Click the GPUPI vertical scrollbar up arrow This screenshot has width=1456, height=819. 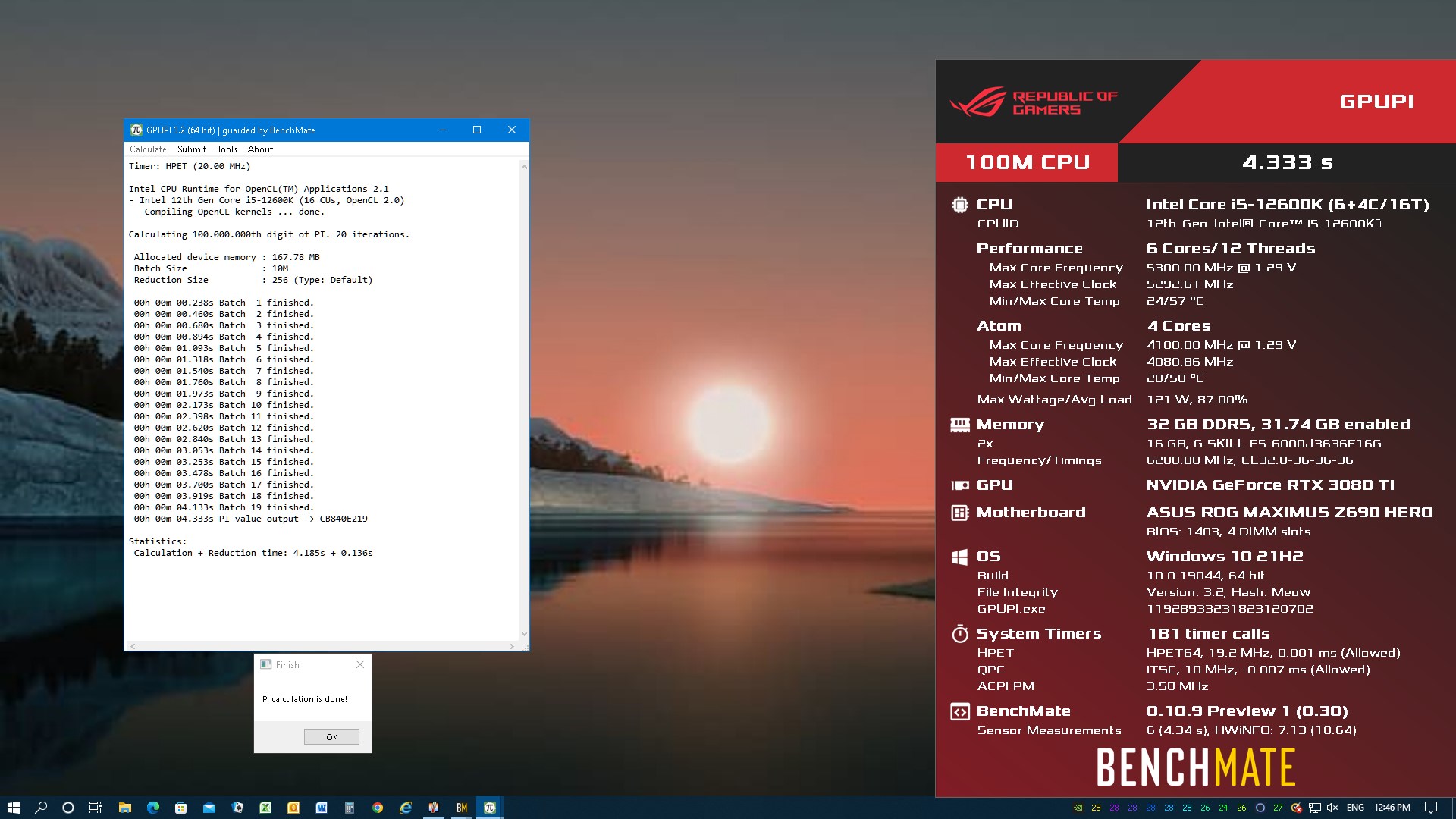(x=523, y=166)
